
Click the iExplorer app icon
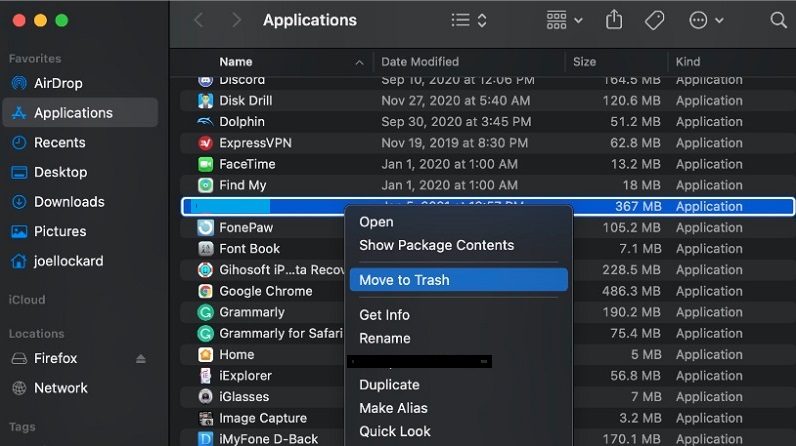click(x=205, y=375)
